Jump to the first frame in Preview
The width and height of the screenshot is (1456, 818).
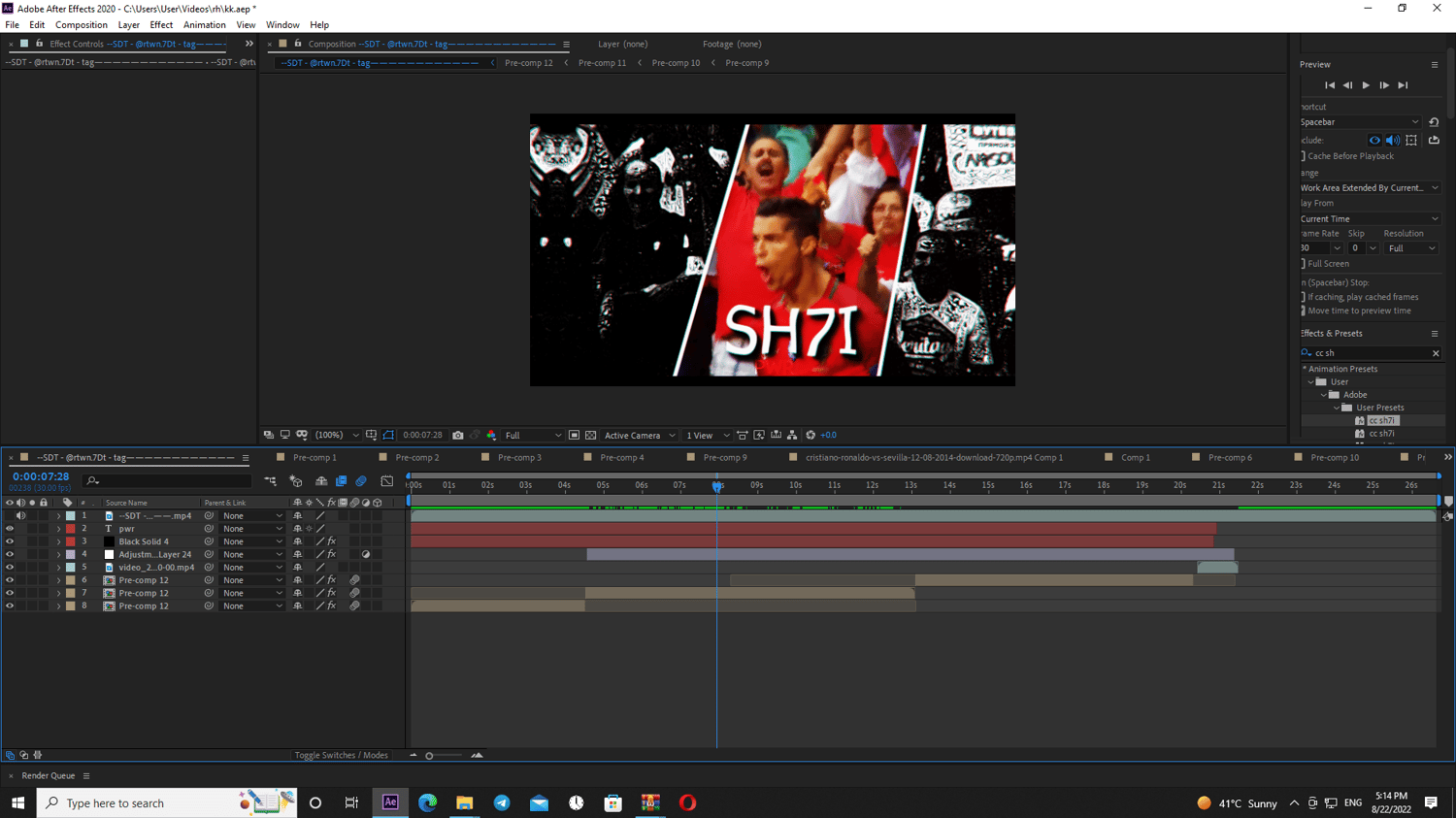(x=1330, y=85)
